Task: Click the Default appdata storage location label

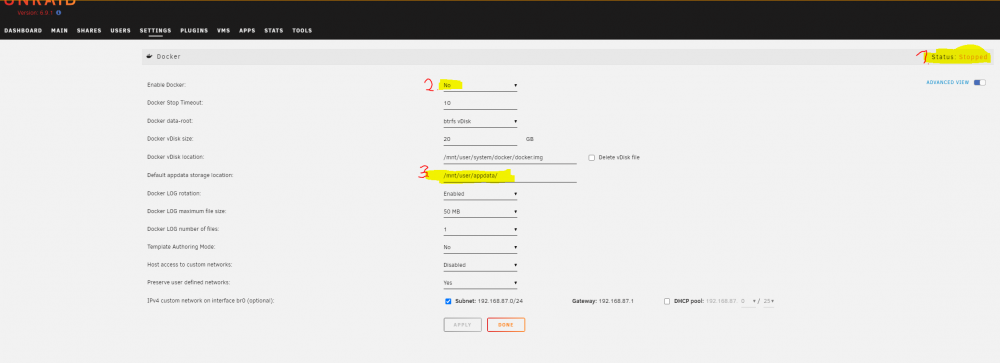Action: pyautogui.click(x=189, y=175)
